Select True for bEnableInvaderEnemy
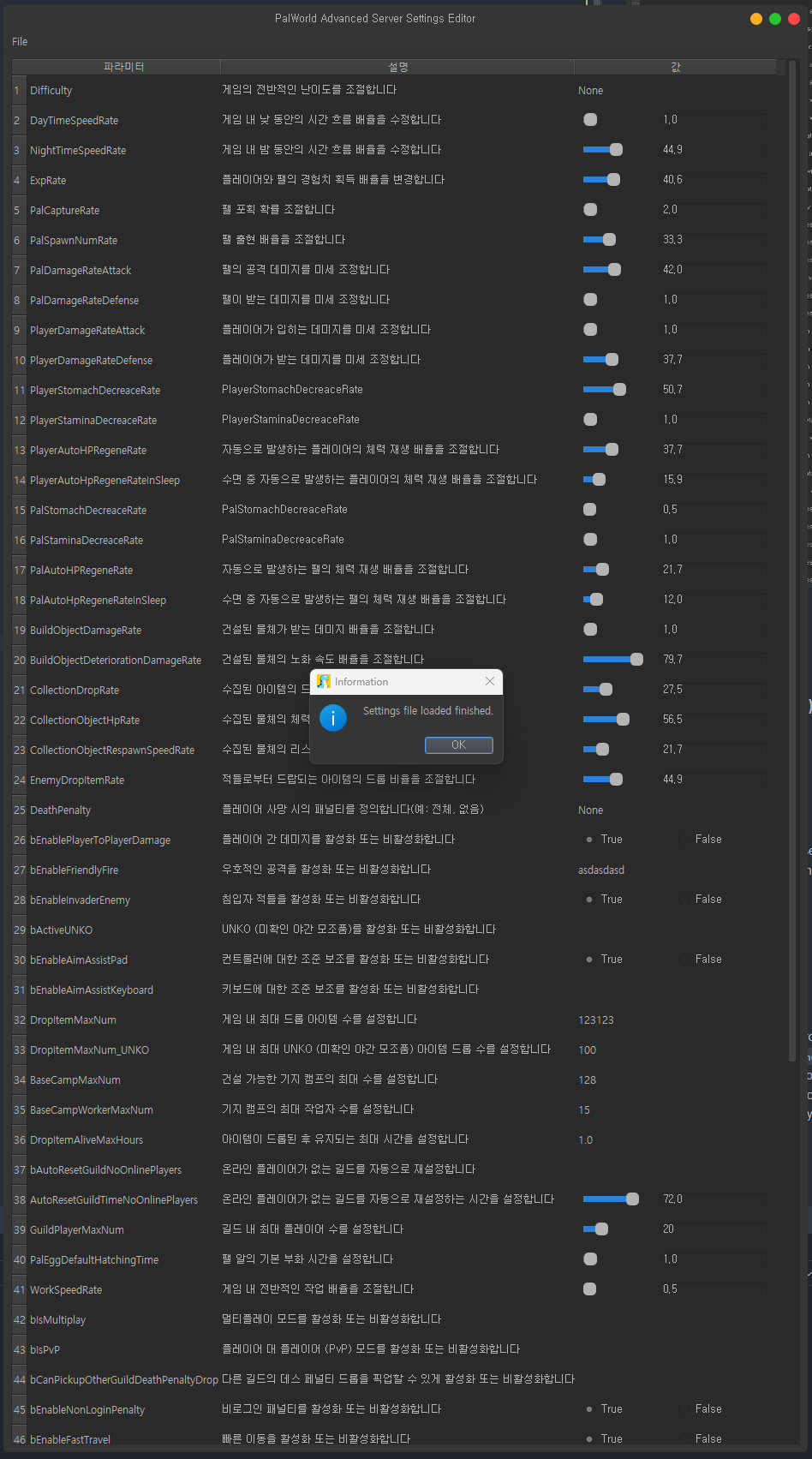812x1459 pixels. pyautogui.click(x=603, y=900)
